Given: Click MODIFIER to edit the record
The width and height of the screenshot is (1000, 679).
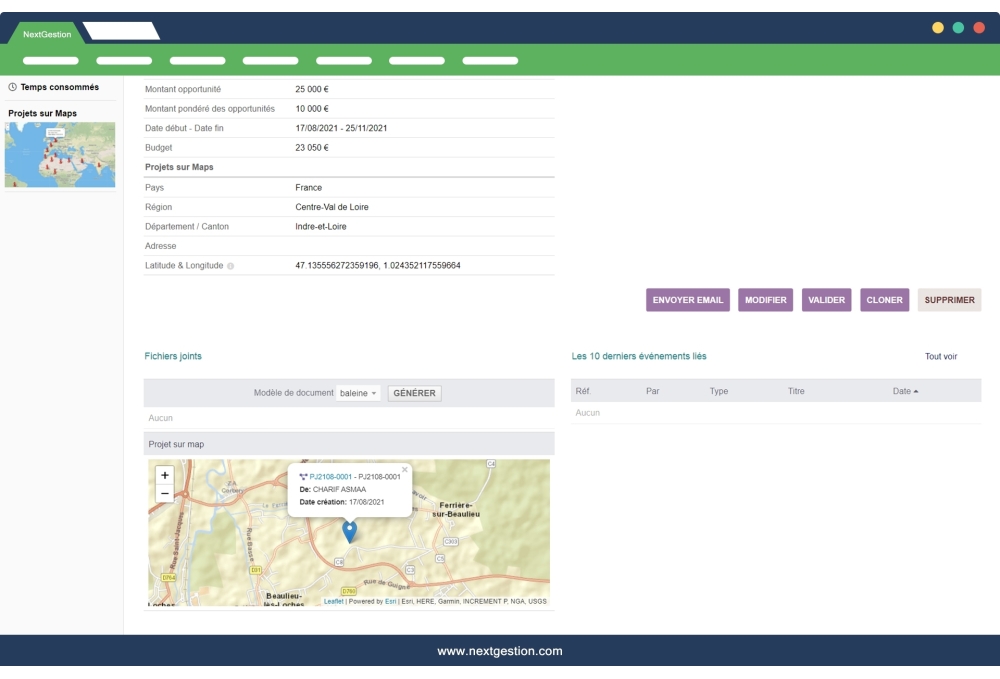Looking at the screenshot, I should (766, 299).
